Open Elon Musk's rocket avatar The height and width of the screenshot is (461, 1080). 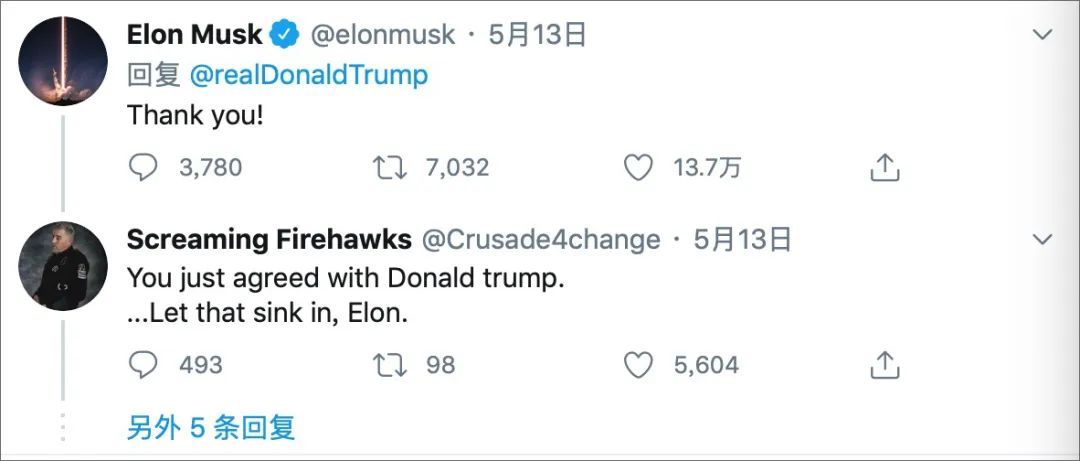pos(63,61)
